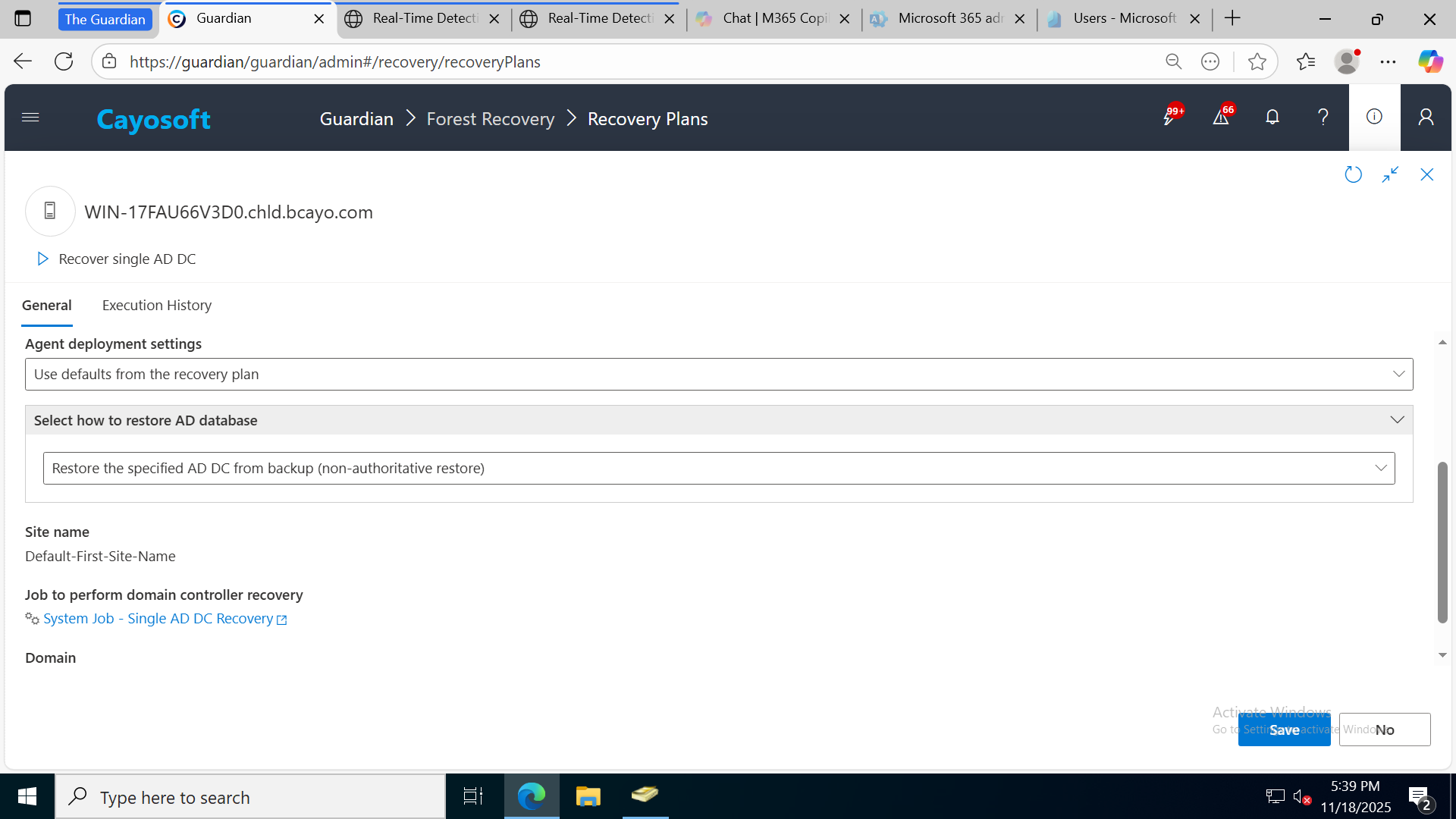Open the hamburger navigation menu
The height and width of the screenshot is (819, 1456).
pos(30,118)
